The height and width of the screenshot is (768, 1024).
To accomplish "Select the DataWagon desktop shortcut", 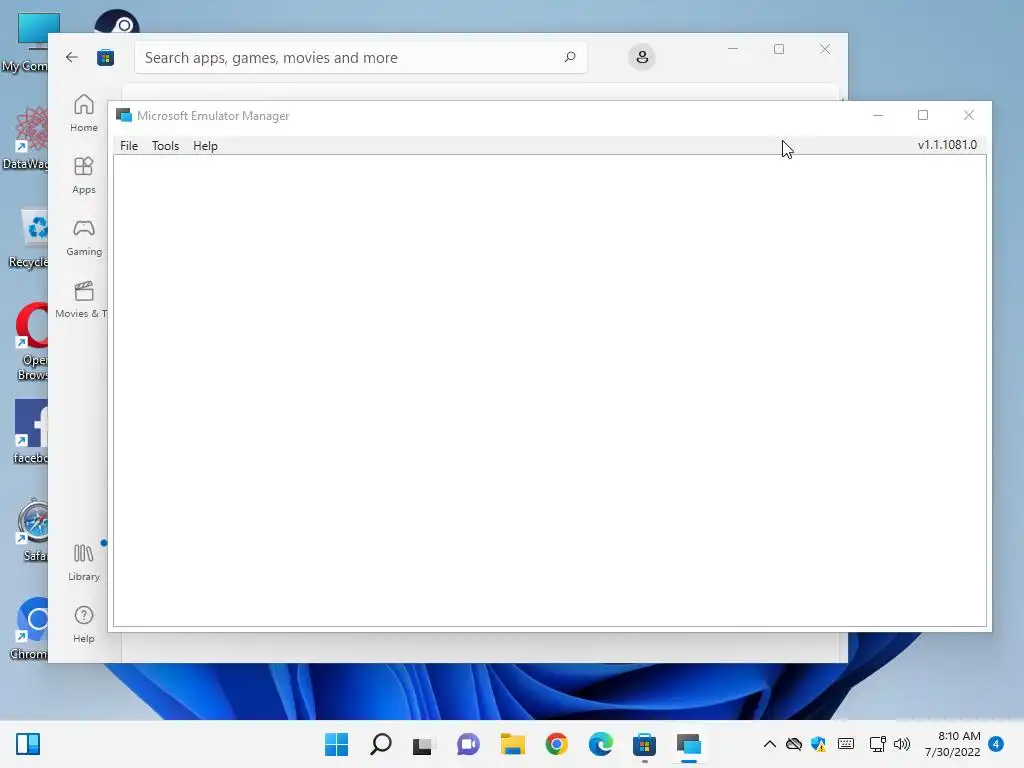I will 26,138.
